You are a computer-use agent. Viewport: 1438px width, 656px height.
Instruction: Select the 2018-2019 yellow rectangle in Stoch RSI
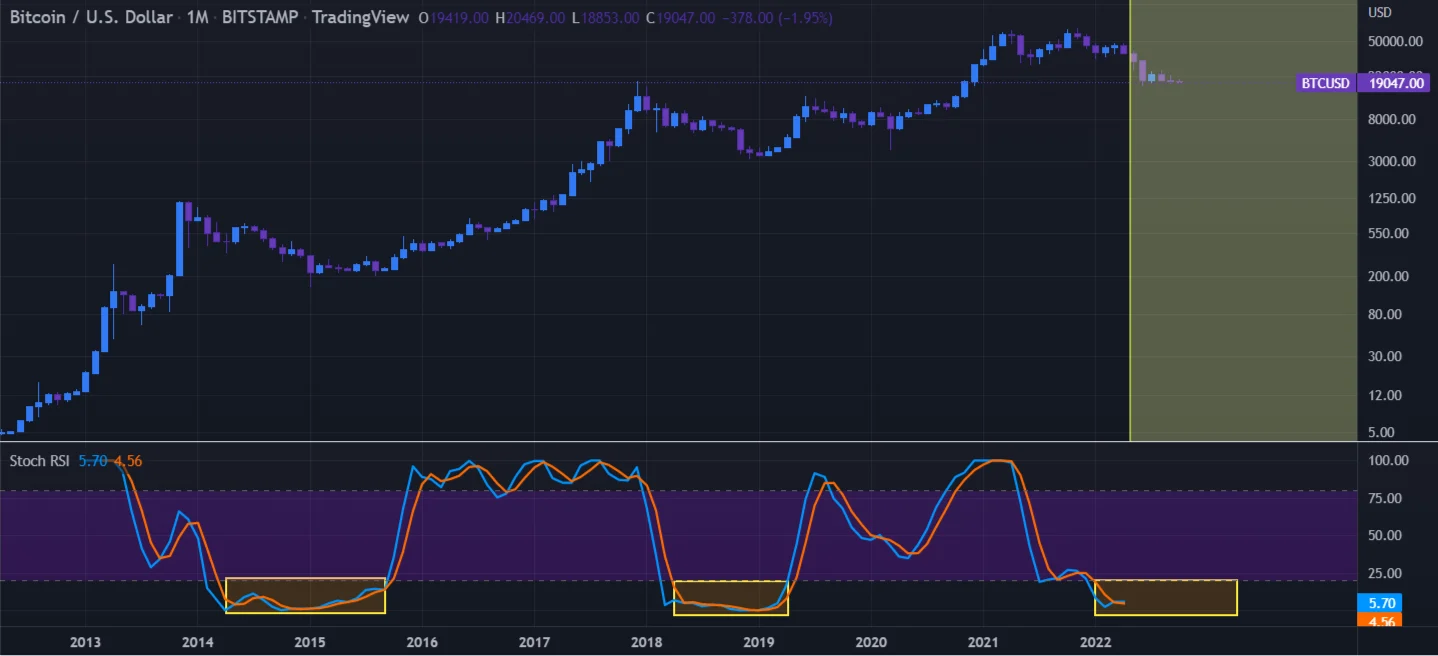[x=731, y=597]
